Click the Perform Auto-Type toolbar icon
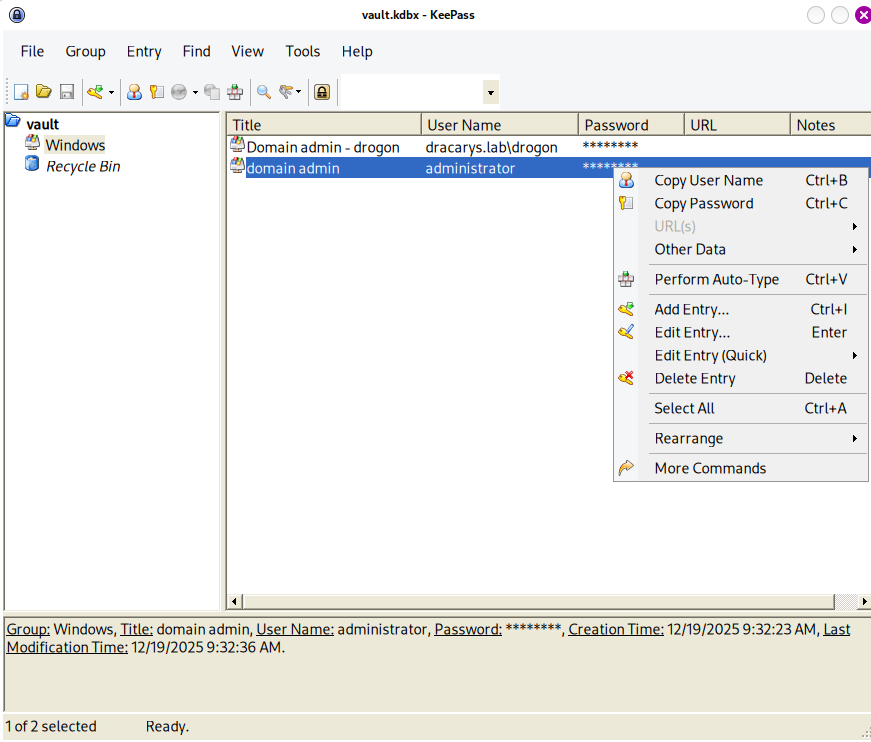Viewport: 871px width, 742px height. 235,92
